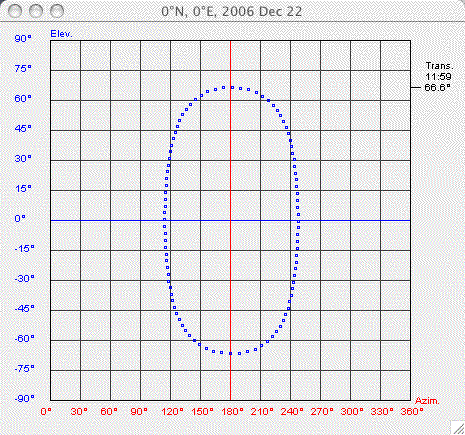Click the 180° azimuth tick label
This screenshot has width=465, height=435.
[232, 412]
